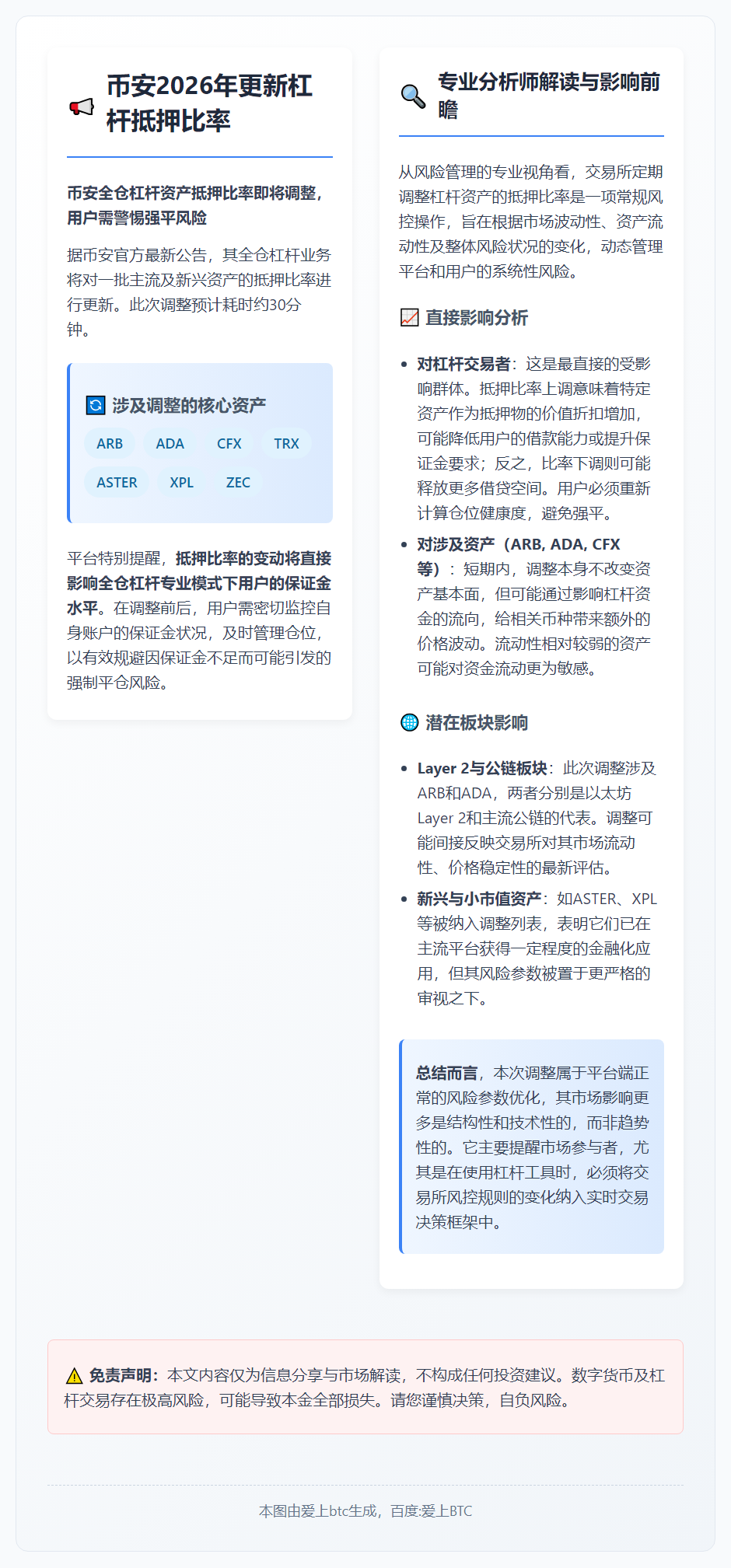The image size is (731, 1568).
Task: Click the refresh icon beside 涉及调整的核心资产
Action: tap(95, 405)
